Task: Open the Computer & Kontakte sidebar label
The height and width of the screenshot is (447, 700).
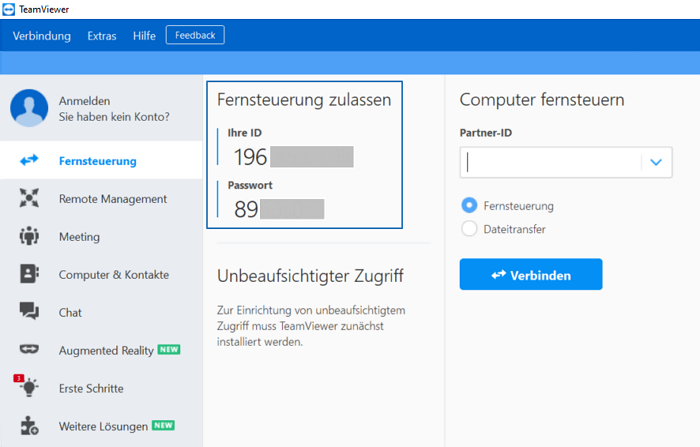Action: coord(114,275)
